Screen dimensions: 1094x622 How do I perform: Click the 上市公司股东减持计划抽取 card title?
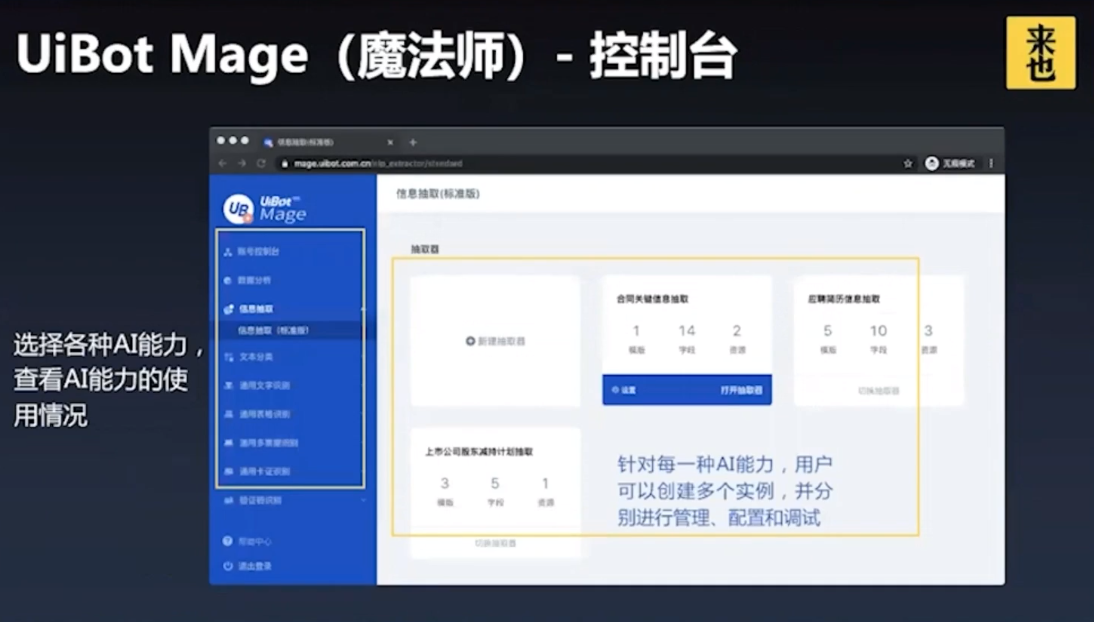pos(479,452)
